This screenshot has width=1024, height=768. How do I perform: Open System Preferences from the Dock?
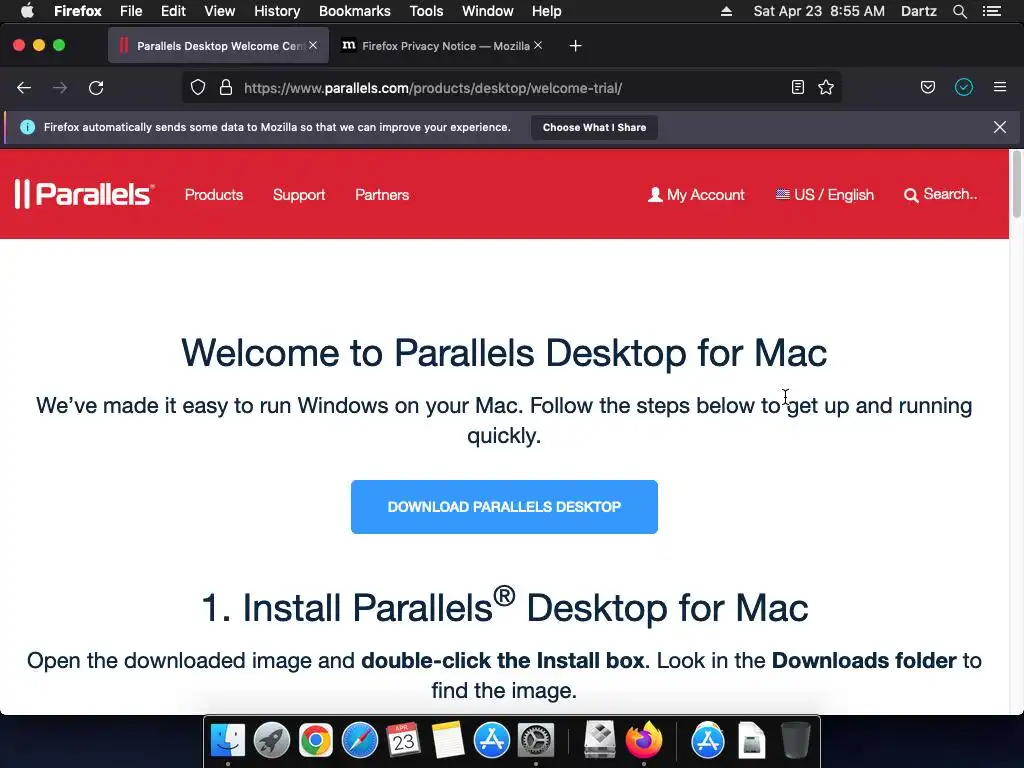[536, 741]
